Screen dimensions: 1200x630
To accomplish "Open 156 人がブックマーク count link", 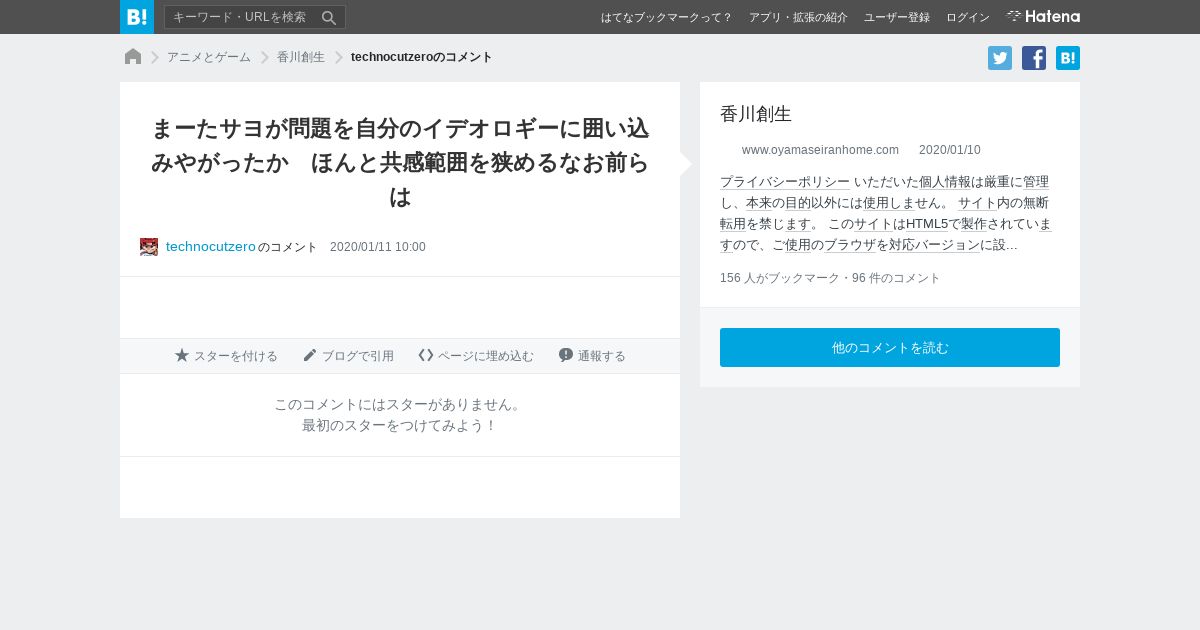I will tap(780, 278).
